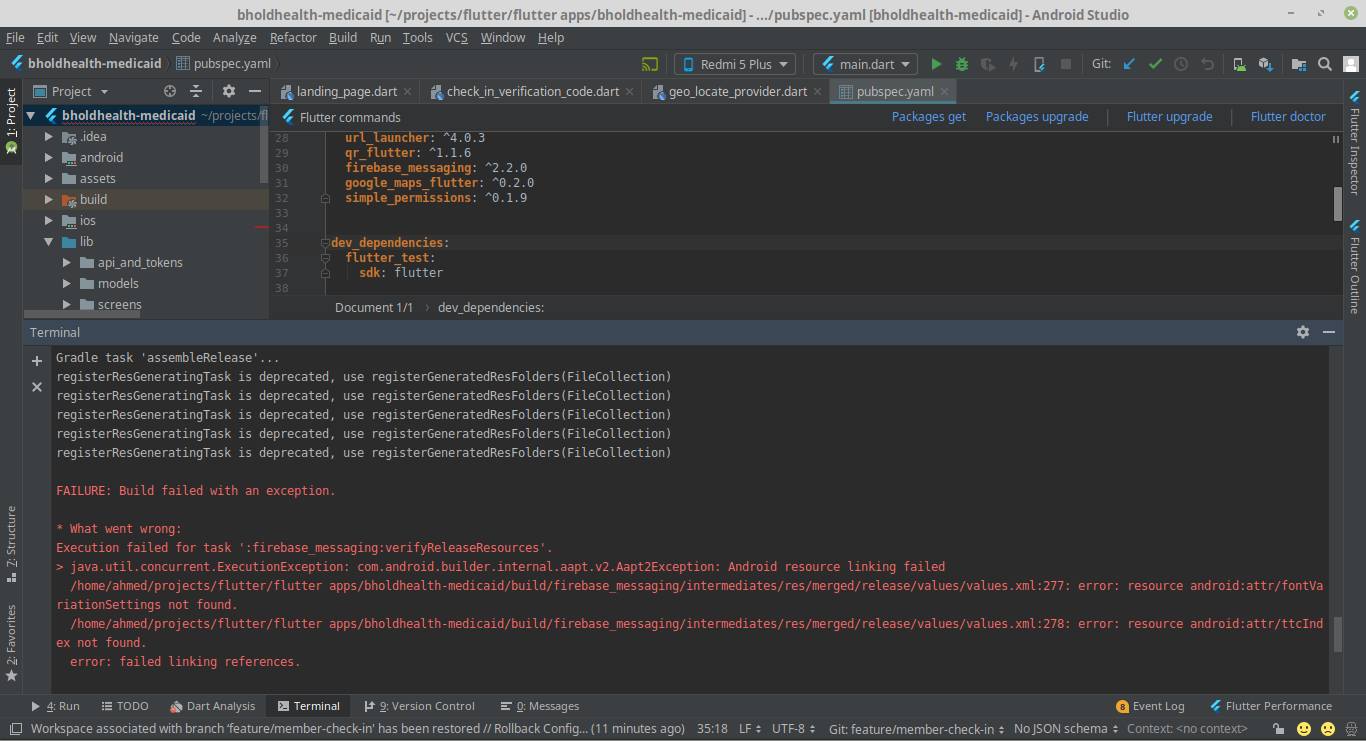Expand the api_and_tokens folder

[x=67, y=262]
